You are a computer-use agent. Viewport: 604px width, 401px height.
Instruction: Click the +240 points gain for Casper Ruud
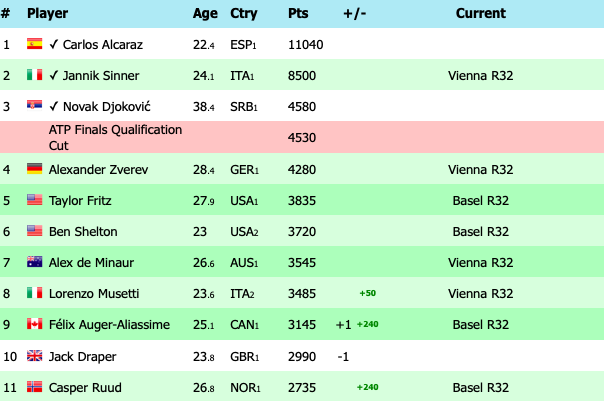coord(369,387)
